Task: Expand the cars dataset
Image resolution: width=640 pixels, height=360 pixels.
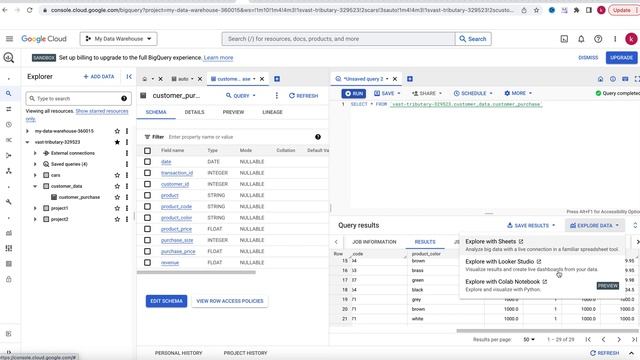Action: 35,175
